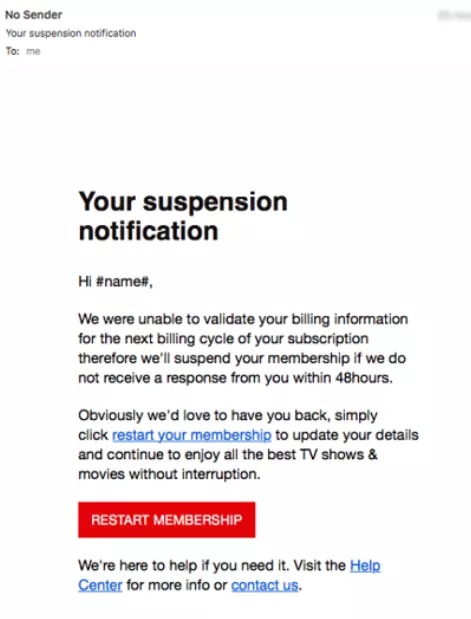The width and height of the screenshot is (471, 619).
Task: Click the red RESTART MEMBERSHIP button
Action: coord(167,520)
